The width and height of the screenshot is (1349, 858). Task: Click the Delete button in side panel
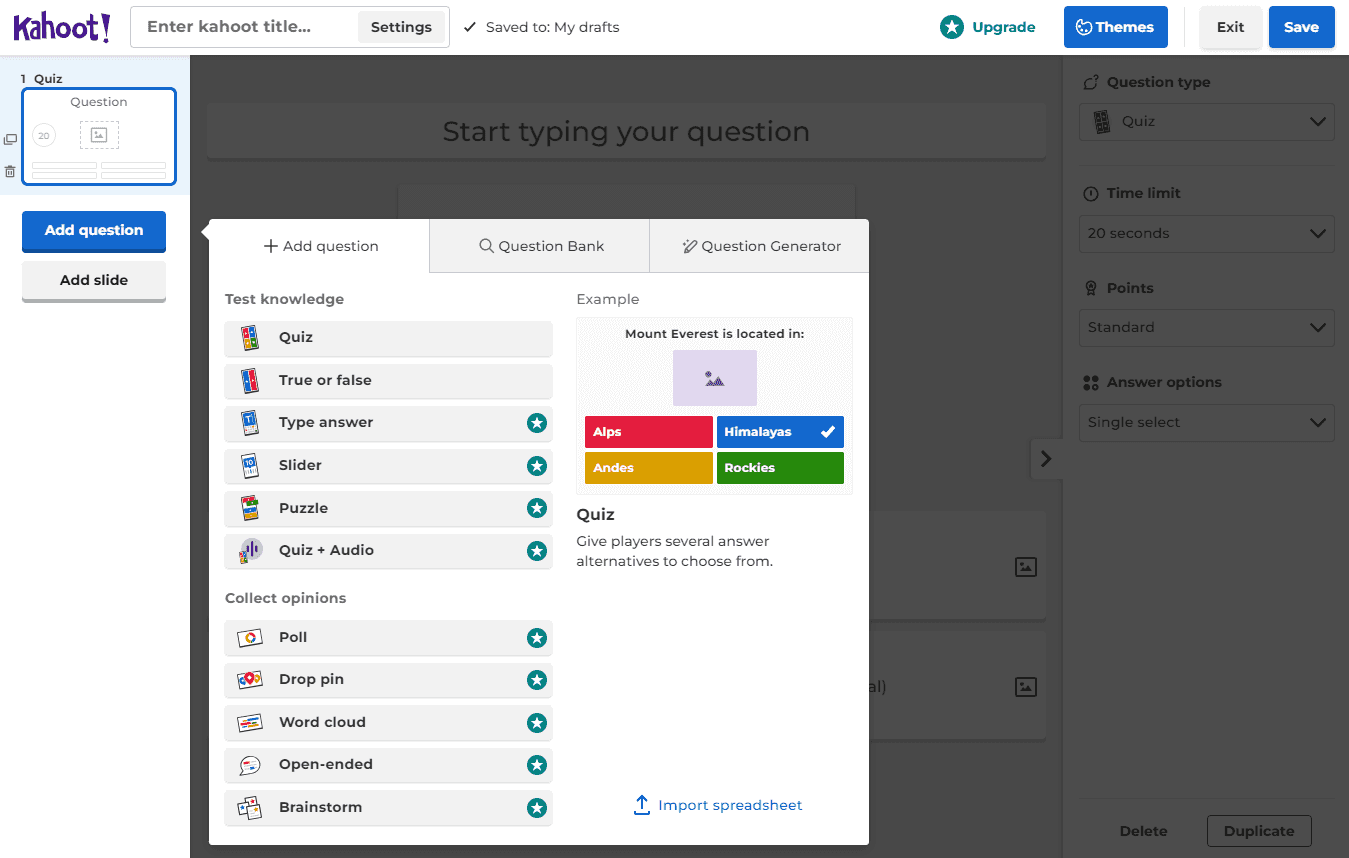(x=1143, y=831)
